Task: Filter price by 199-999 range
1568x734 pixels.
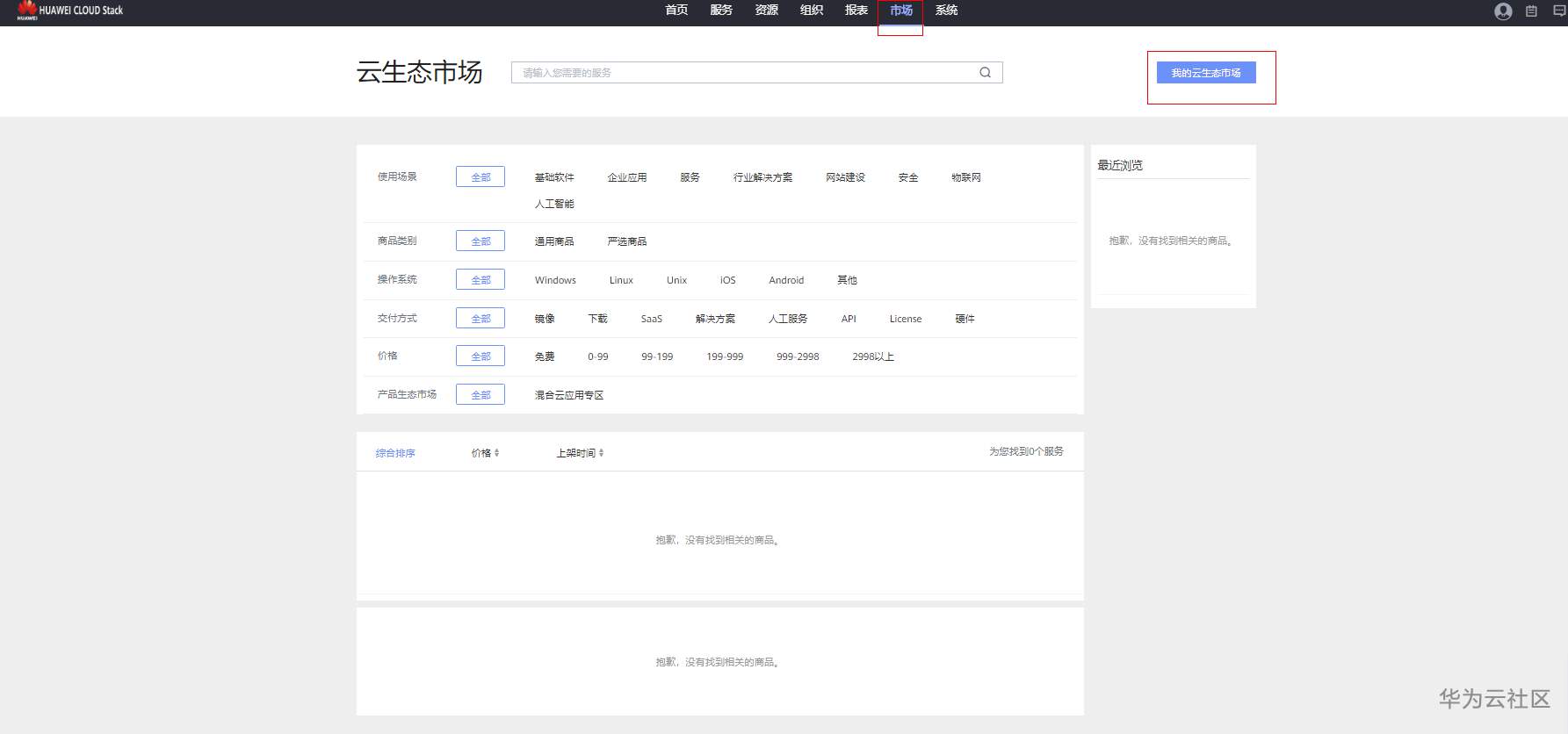Action: [725, 356]
